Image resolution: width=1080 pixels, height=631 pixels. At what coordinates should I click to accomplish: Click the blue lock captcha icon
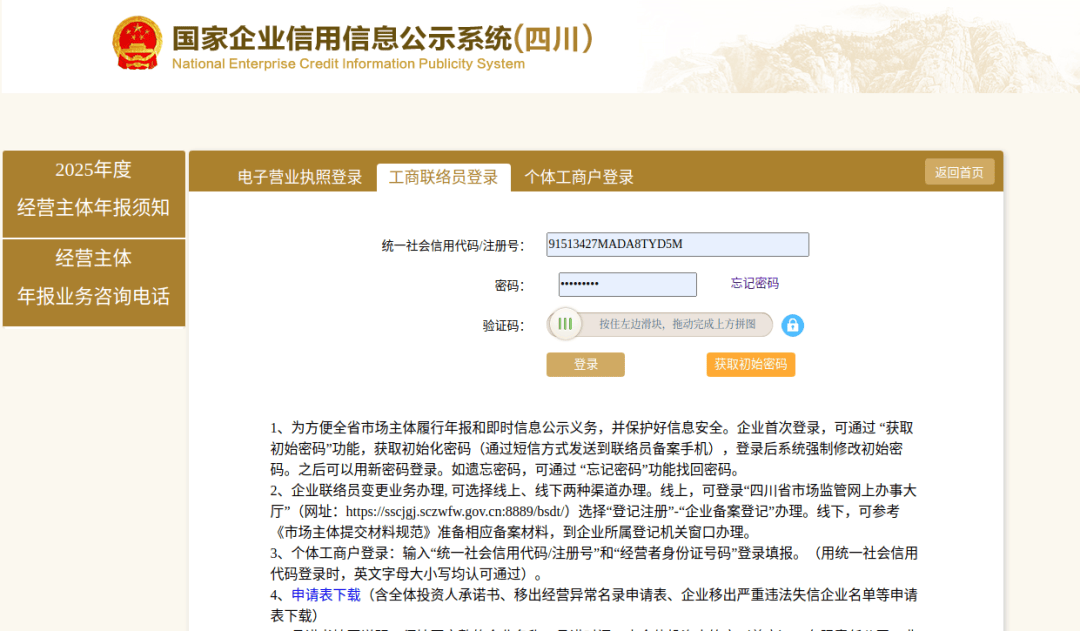point(793,324)
